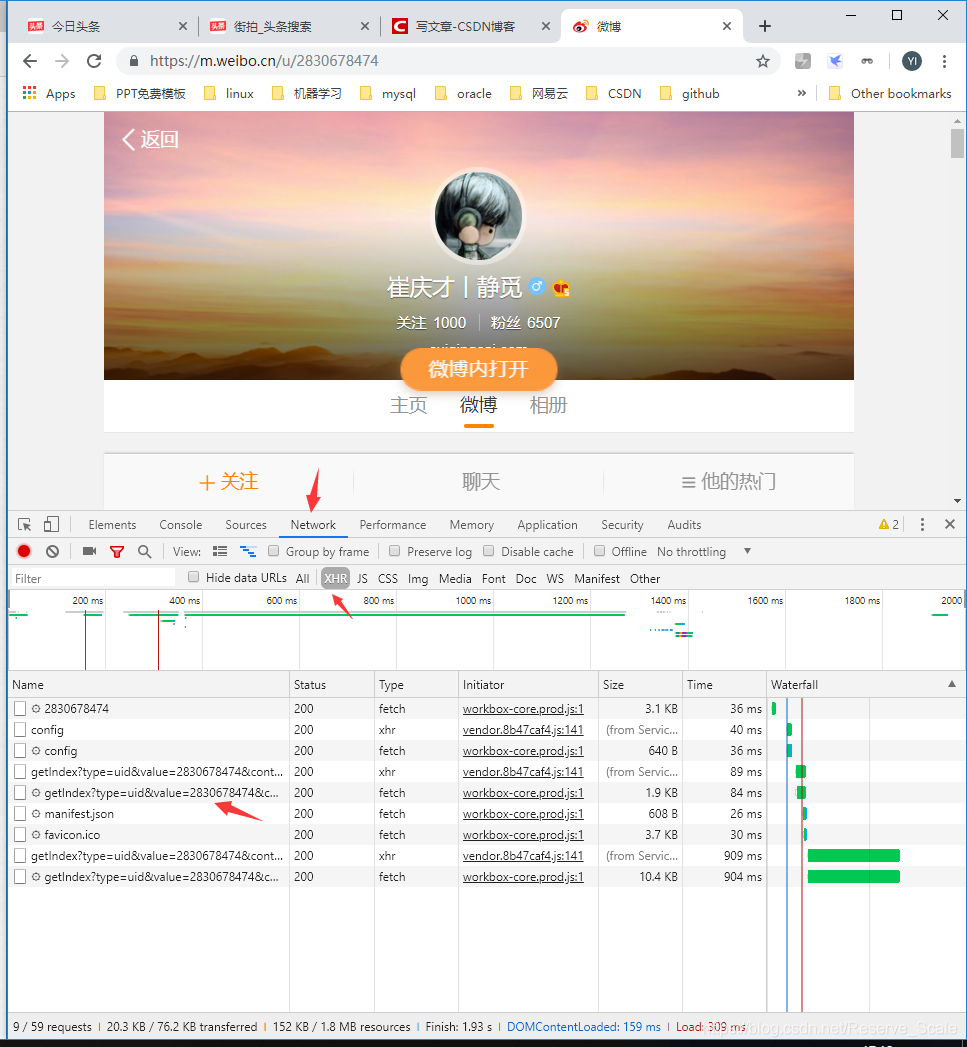
Task: Click the lightning extension icon
Action: 803,61
